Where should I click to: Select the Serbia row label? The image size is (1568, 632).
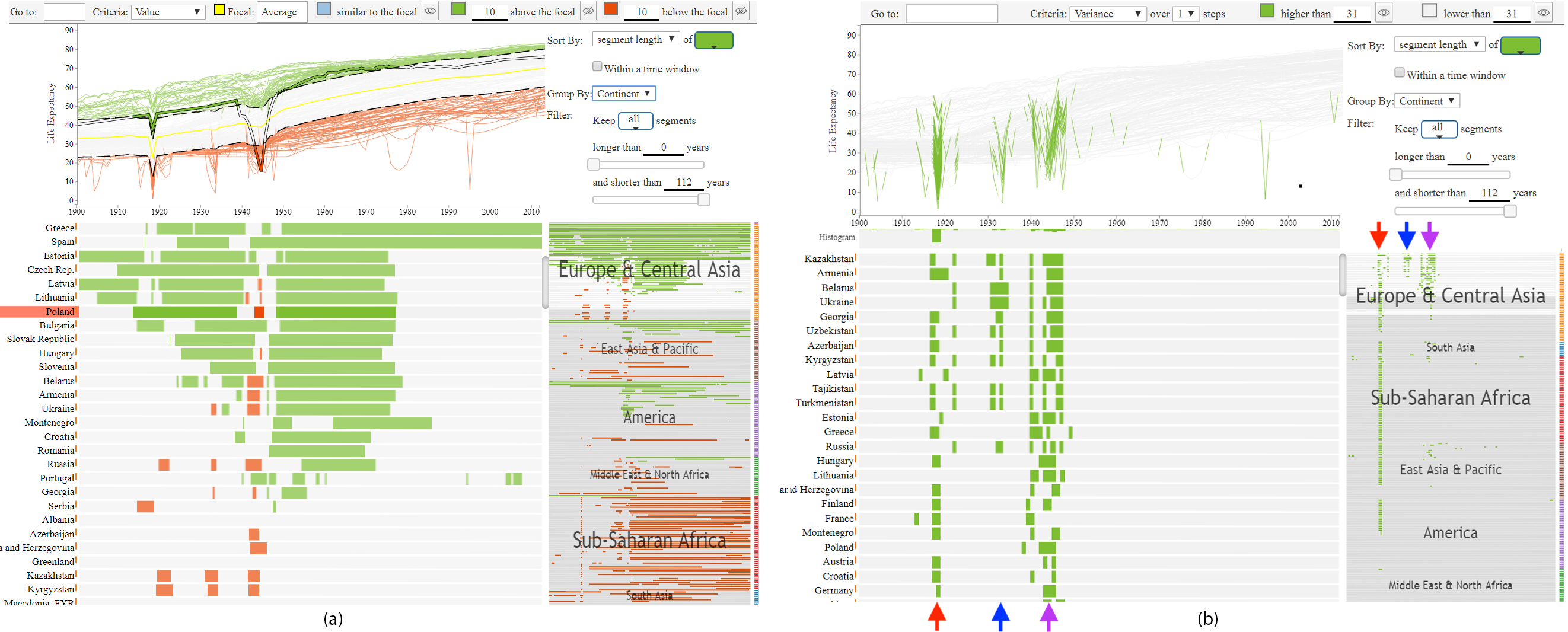point(62,506)
